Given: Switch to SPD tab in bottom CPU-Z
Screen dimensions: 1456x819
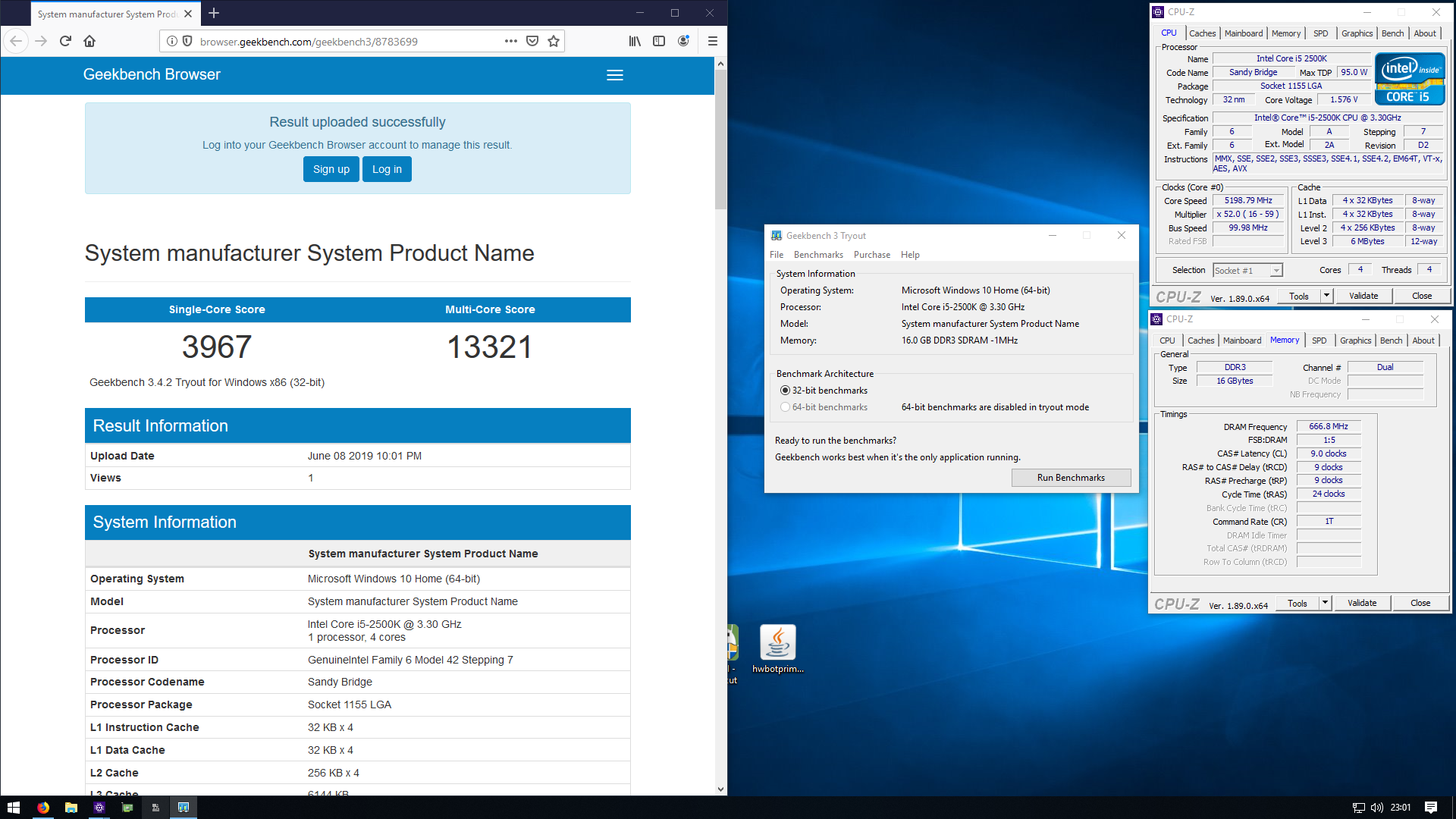Looking at the screenshot, I should [x=1319, y=340].
